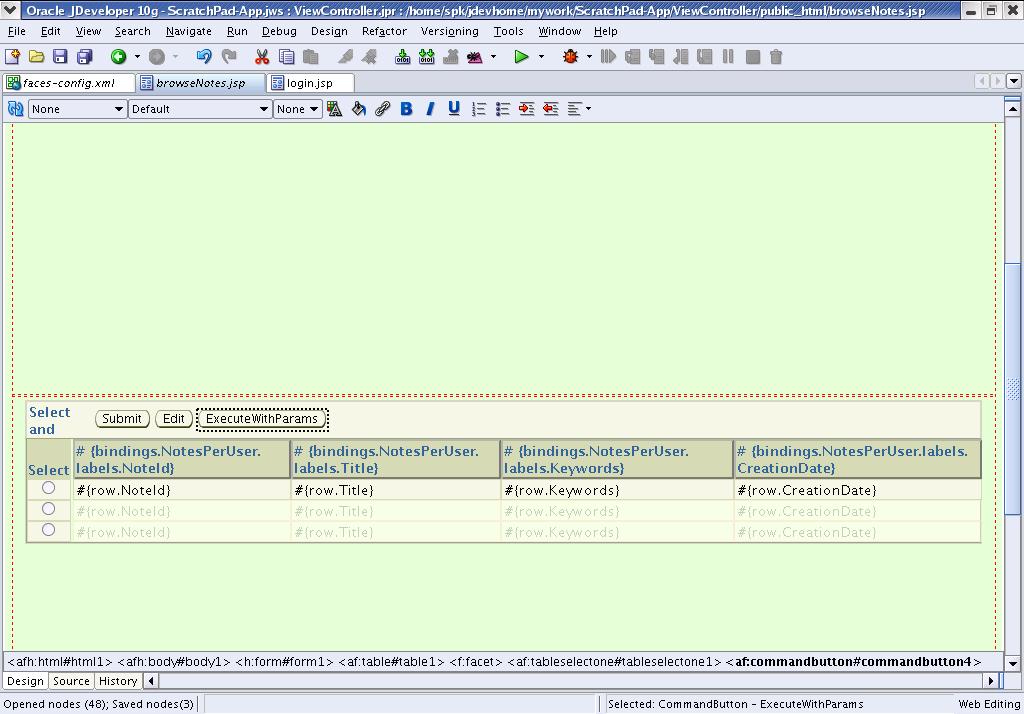Open the Refactor menu

[x=384, y=31]
